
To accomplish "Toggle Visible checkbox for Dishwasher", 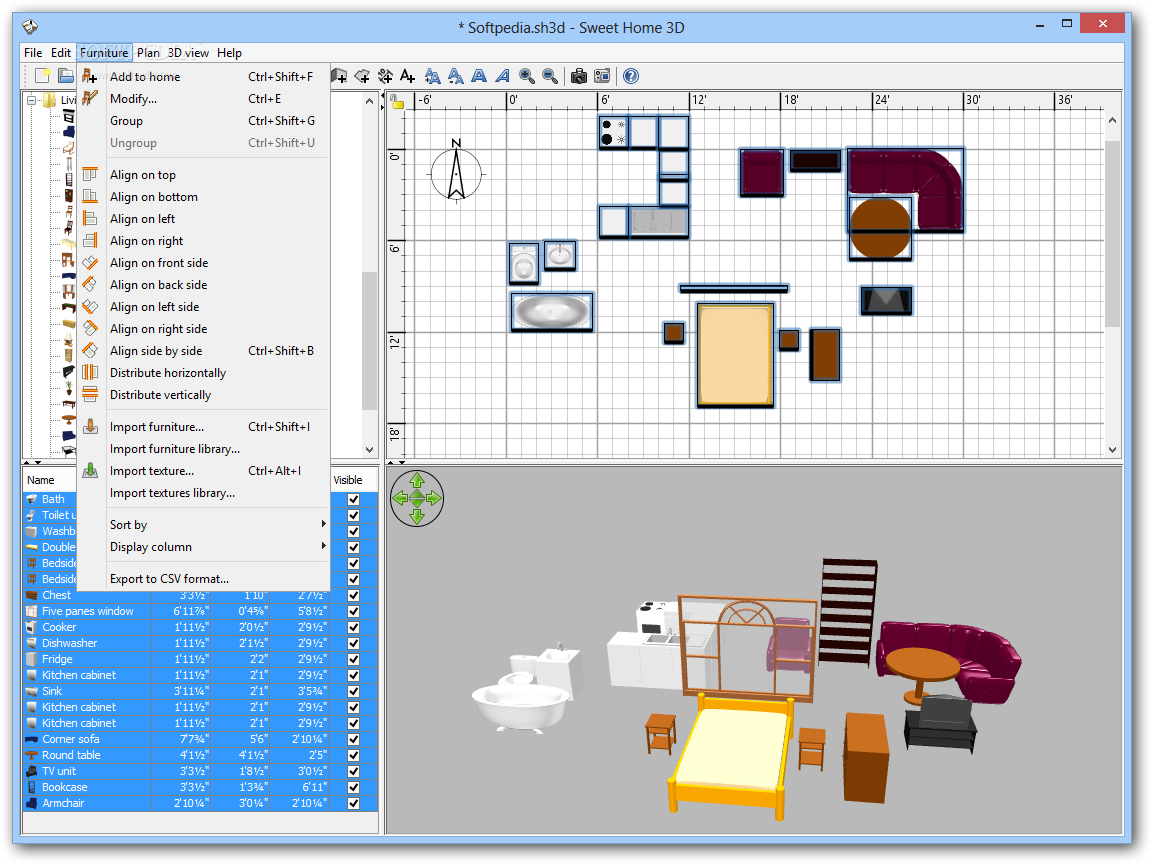I will [353, 644].
